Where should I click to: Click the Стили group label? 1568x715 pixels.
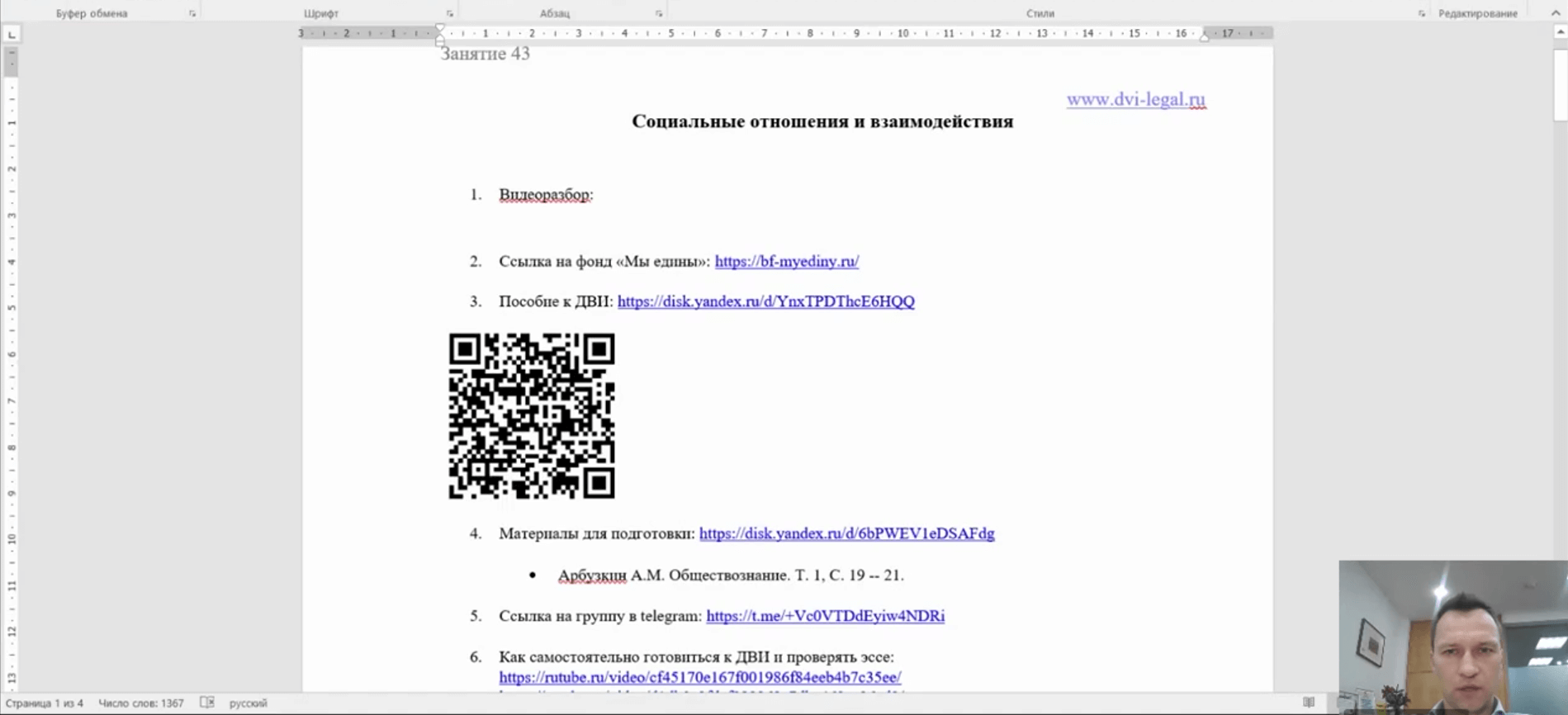[1040, 13]
